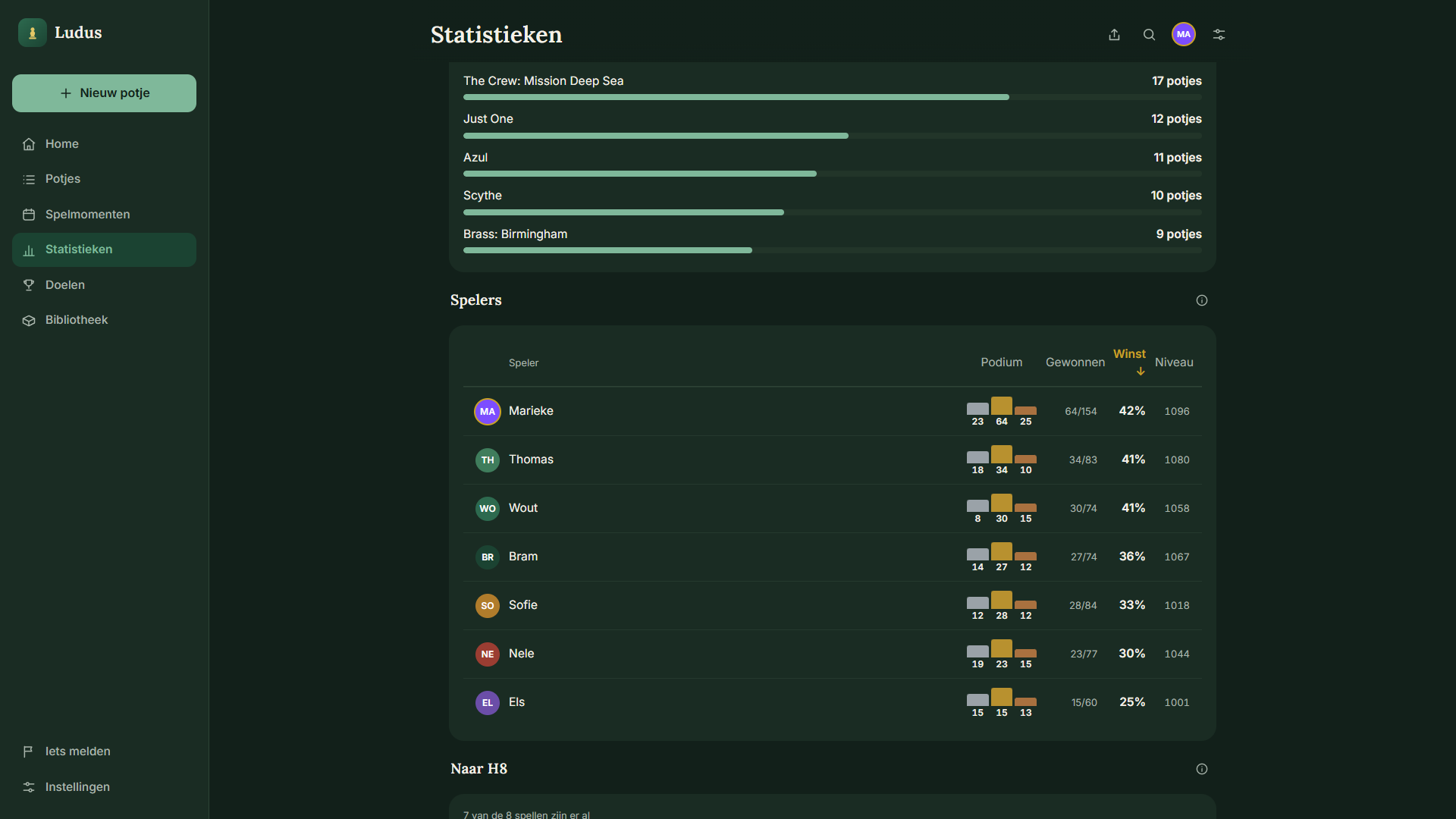Screen dimensions: 1456x819
Task: Click Thomas's 34/83 wins value
Action: pyautogui.click(x=1083, y=460)
